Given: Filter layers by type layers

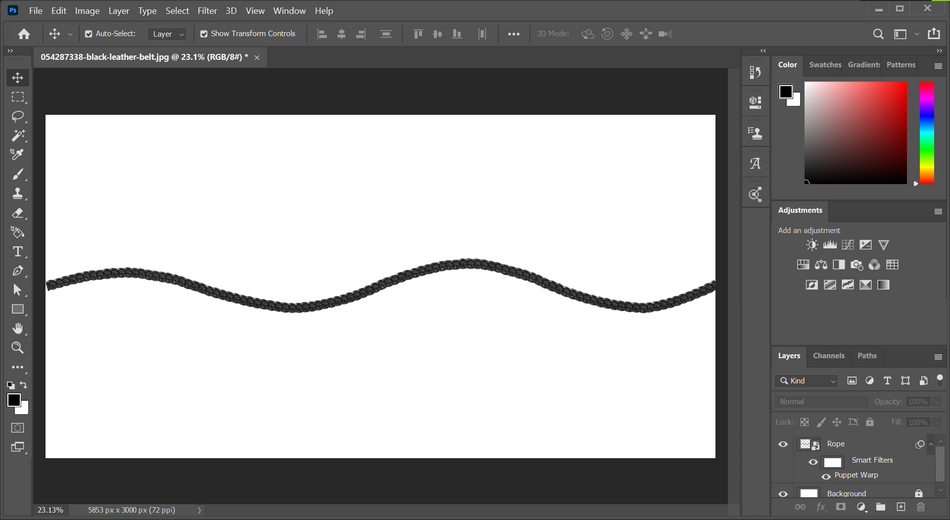Looking at the screenshot, I should (887, 381).
